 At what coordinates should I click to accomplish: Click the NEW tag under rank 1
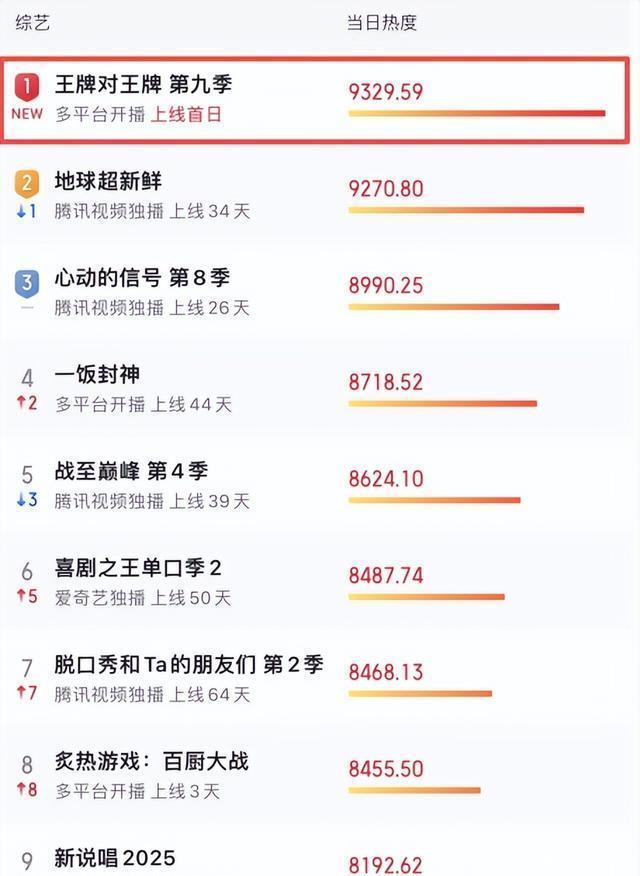tap(27, 114)
